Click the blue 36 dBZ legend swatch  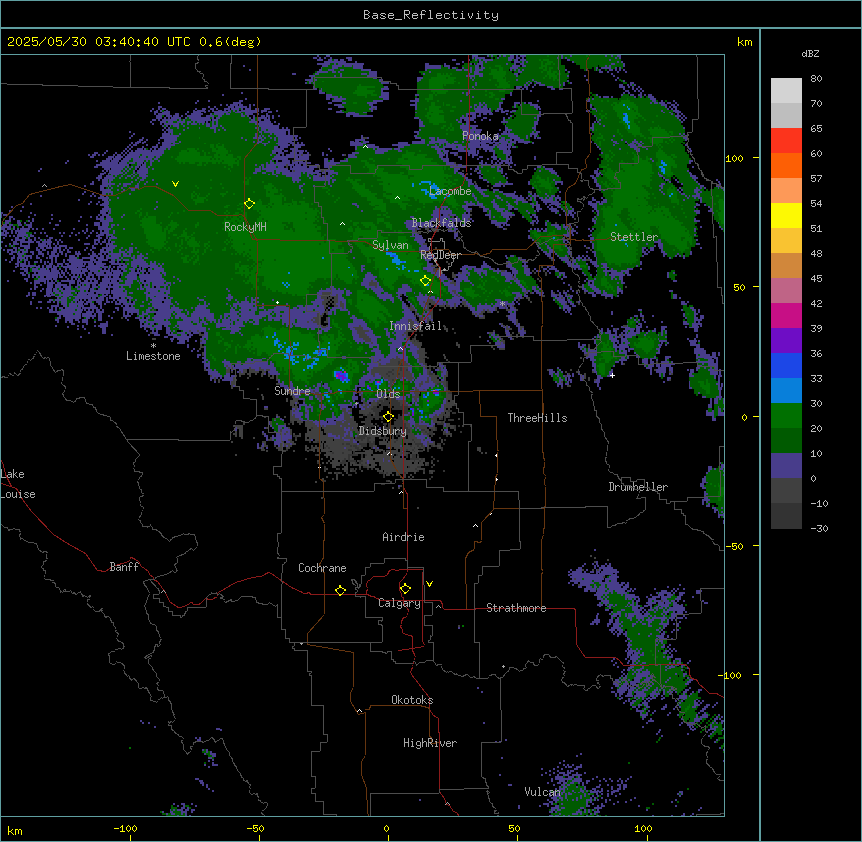click(x=786, y=365)
